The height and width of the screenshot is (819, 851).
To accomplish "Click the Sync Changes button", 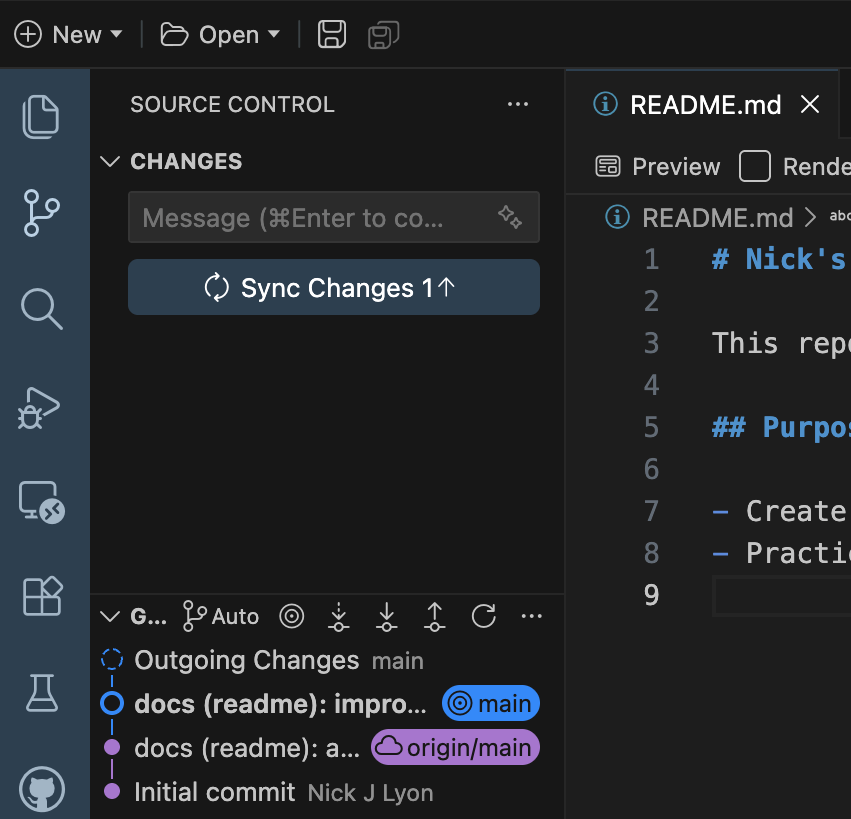I will [x=334, y=288].
